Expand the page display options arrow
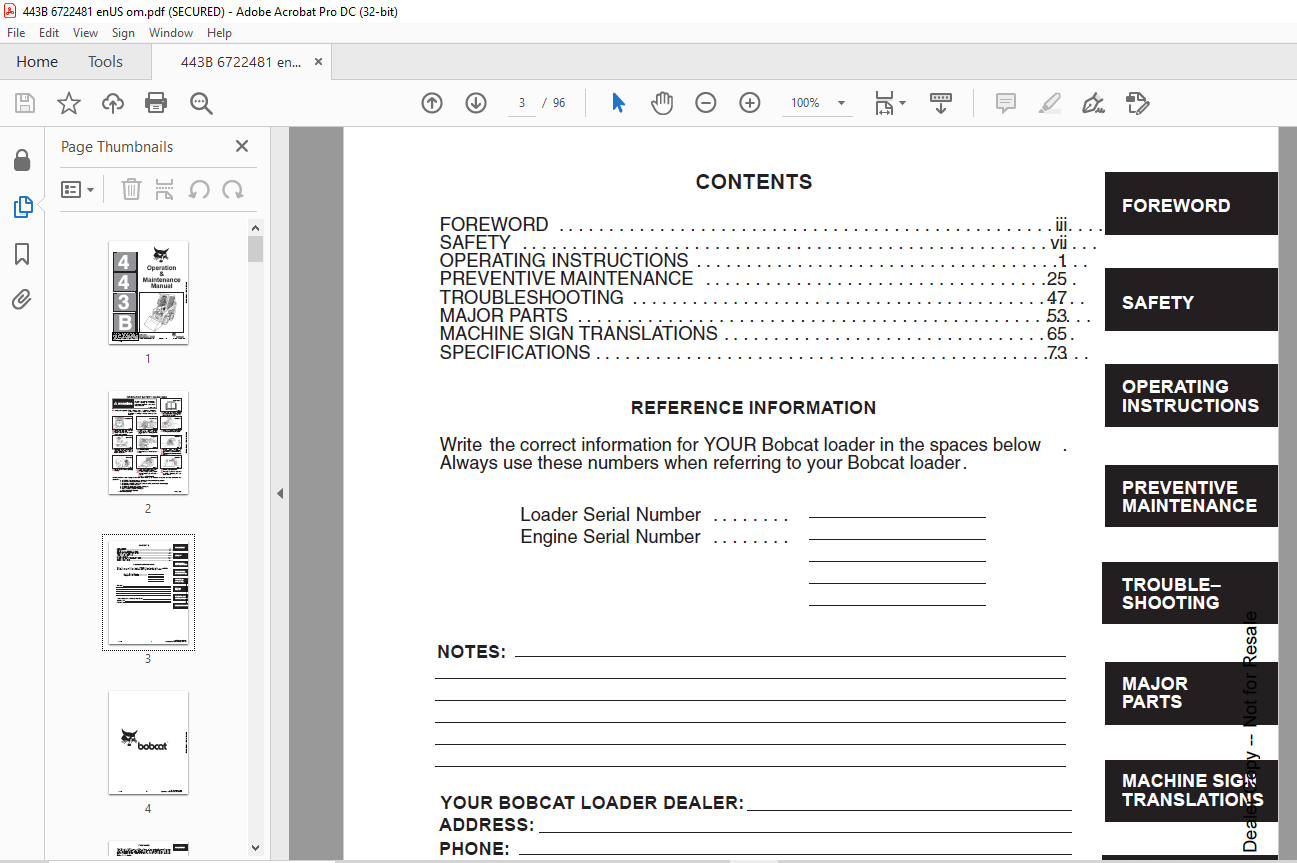1297x863 pixels. click(x=903, y=103)
